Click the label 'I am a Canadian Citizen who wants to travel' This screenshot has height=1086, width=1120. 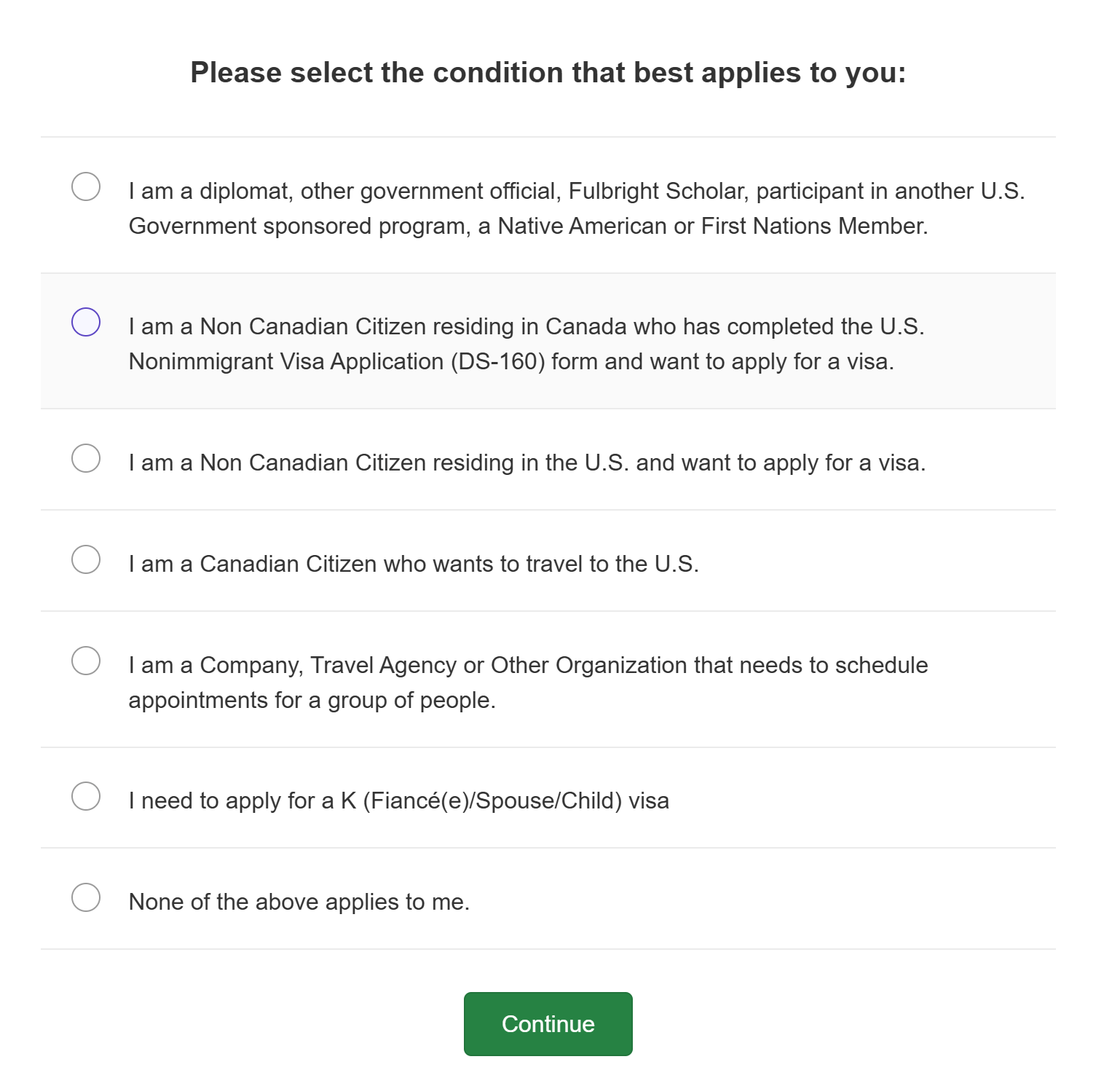tap(414, 564)
